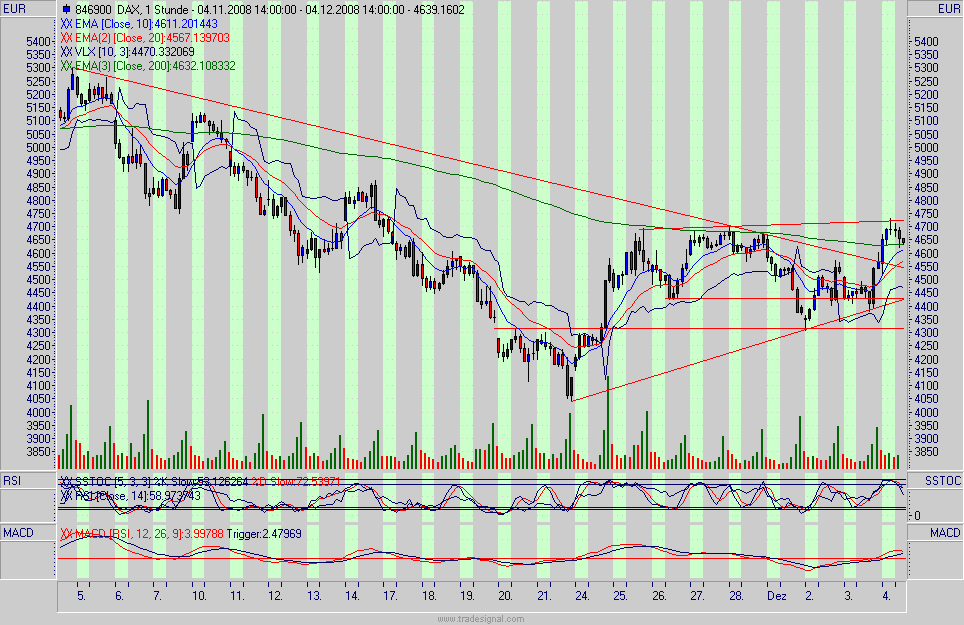Select the SSTOC [5, 3, 3] %K Slow legend
964x625 pixels.
click(x=161, y=481)
